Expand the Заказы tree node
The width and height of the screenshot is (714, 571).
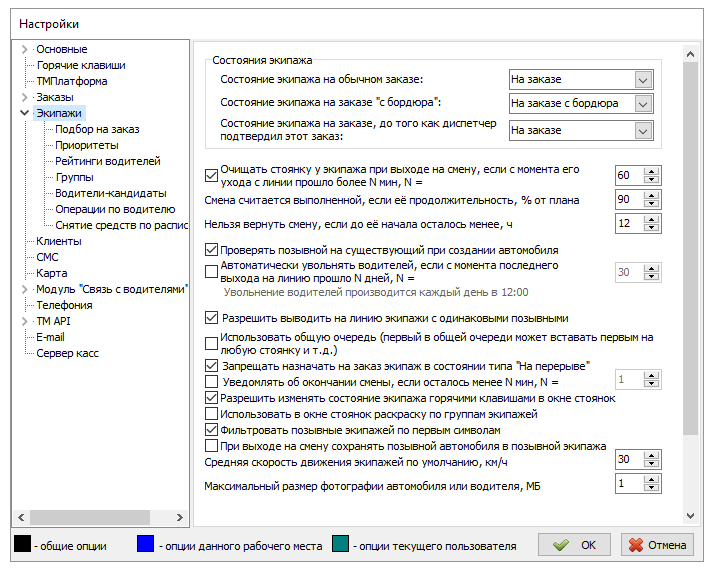24,97
